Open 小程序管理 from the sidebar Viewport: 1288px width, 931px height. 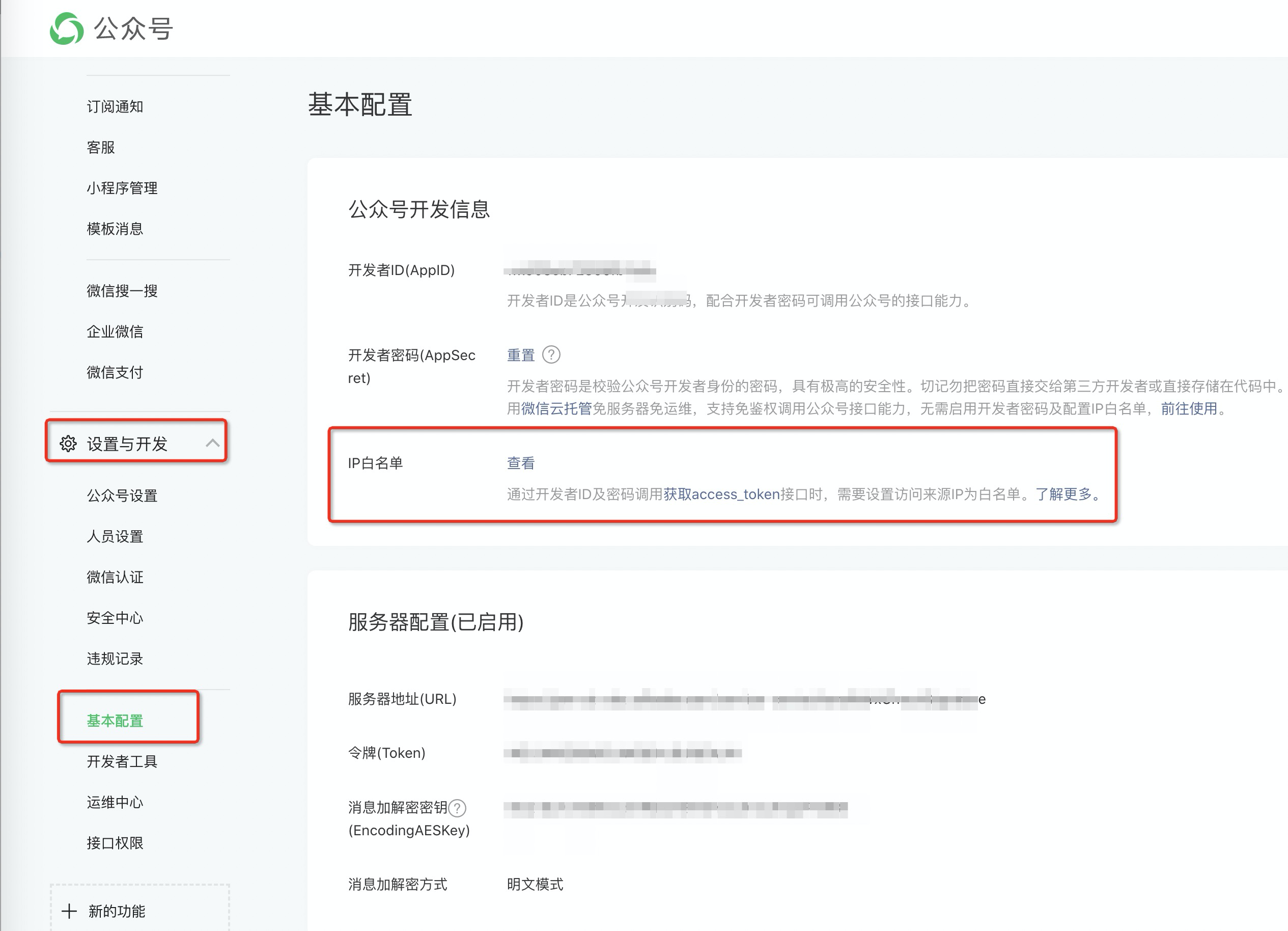(x=122, y=188)
